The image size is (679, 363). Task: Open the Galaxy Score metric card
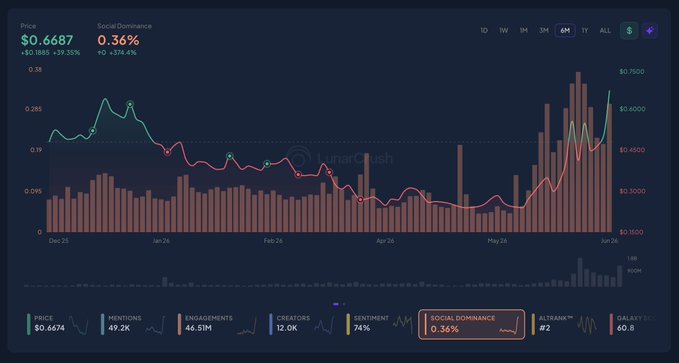[x=633, y=324]
